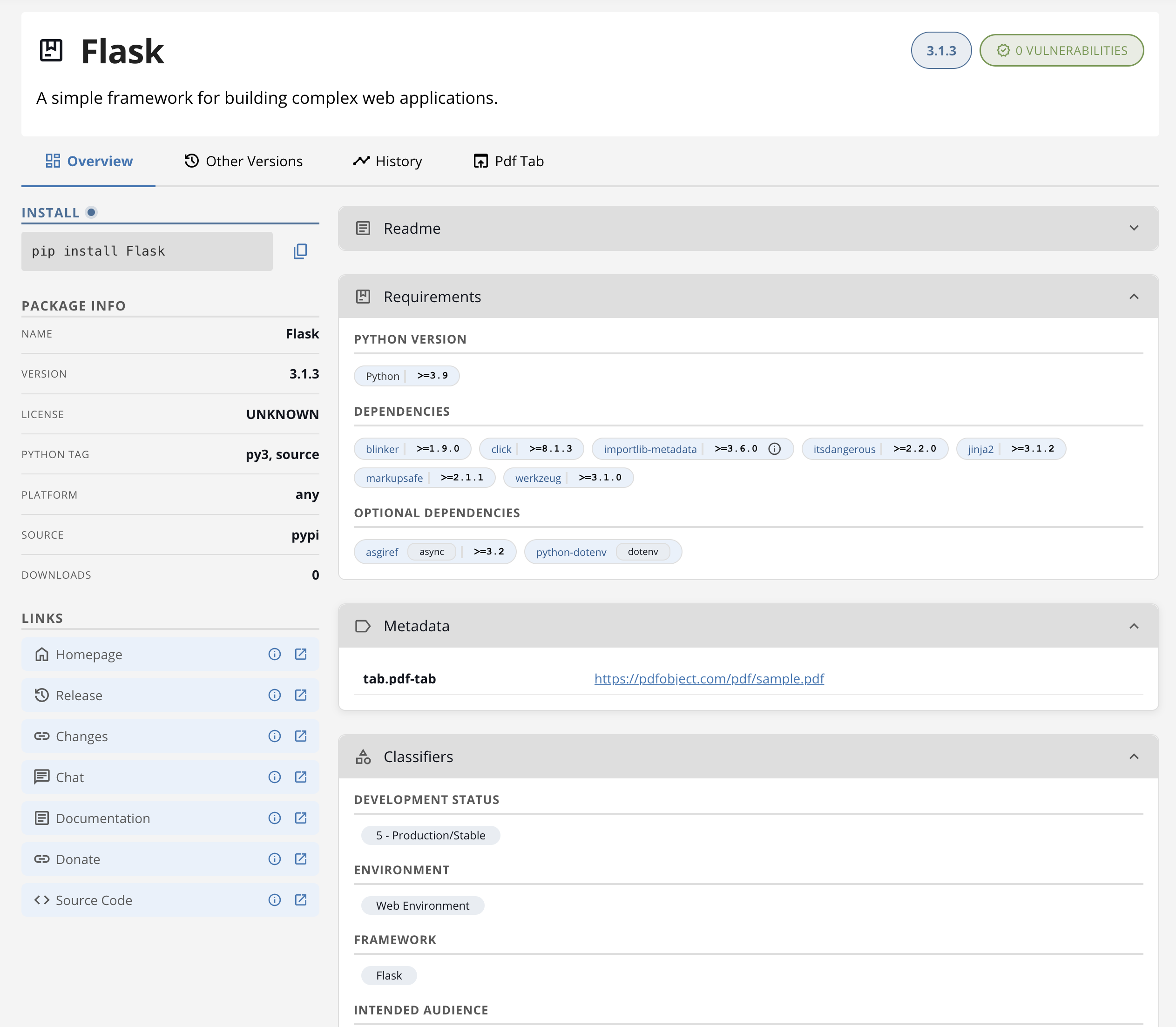This screenshot has width=1176, height=1027.
Task: Click the Homepage link row
Action: (x=170, y=654)
